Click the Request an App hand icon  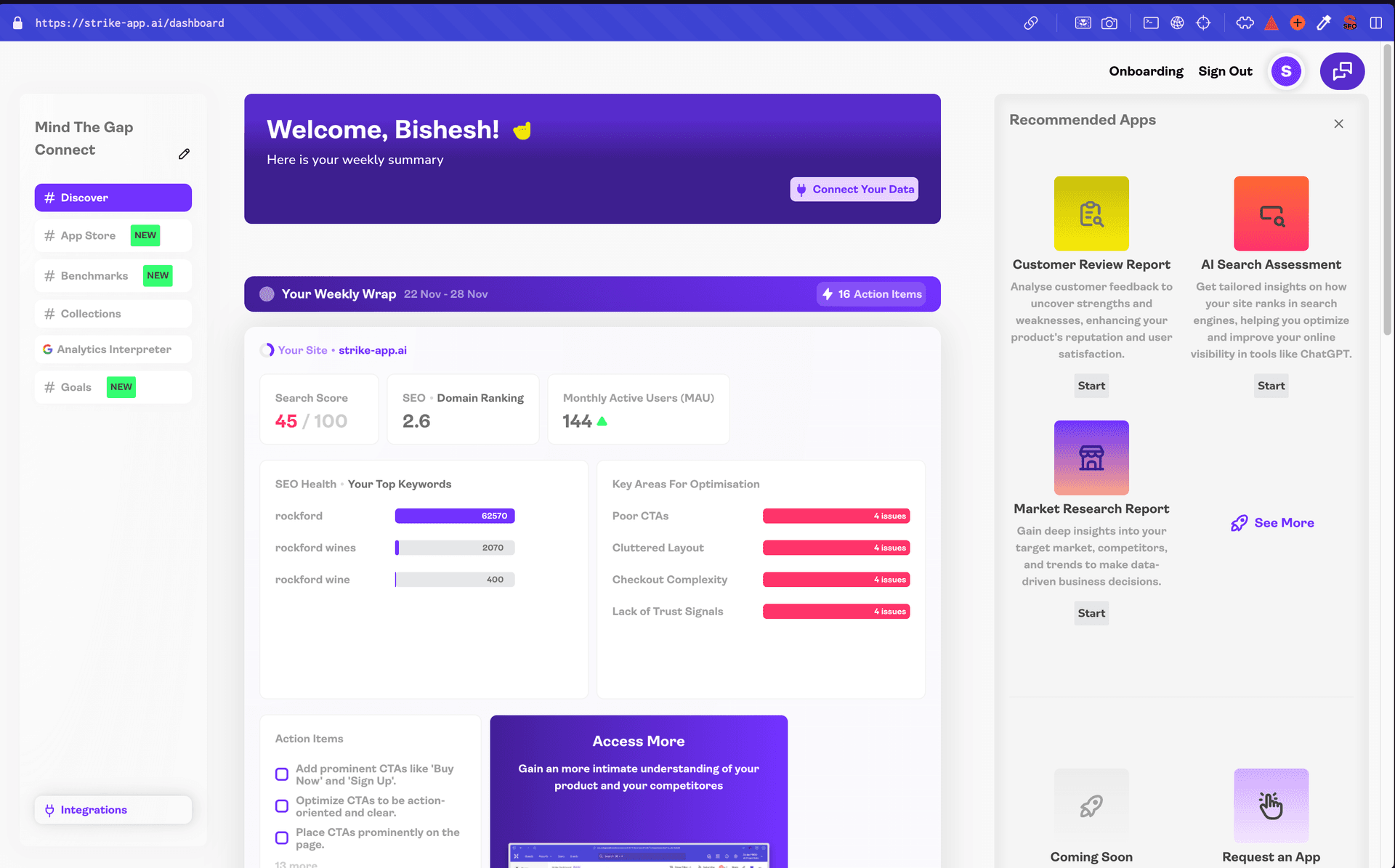coord(1271,806)
